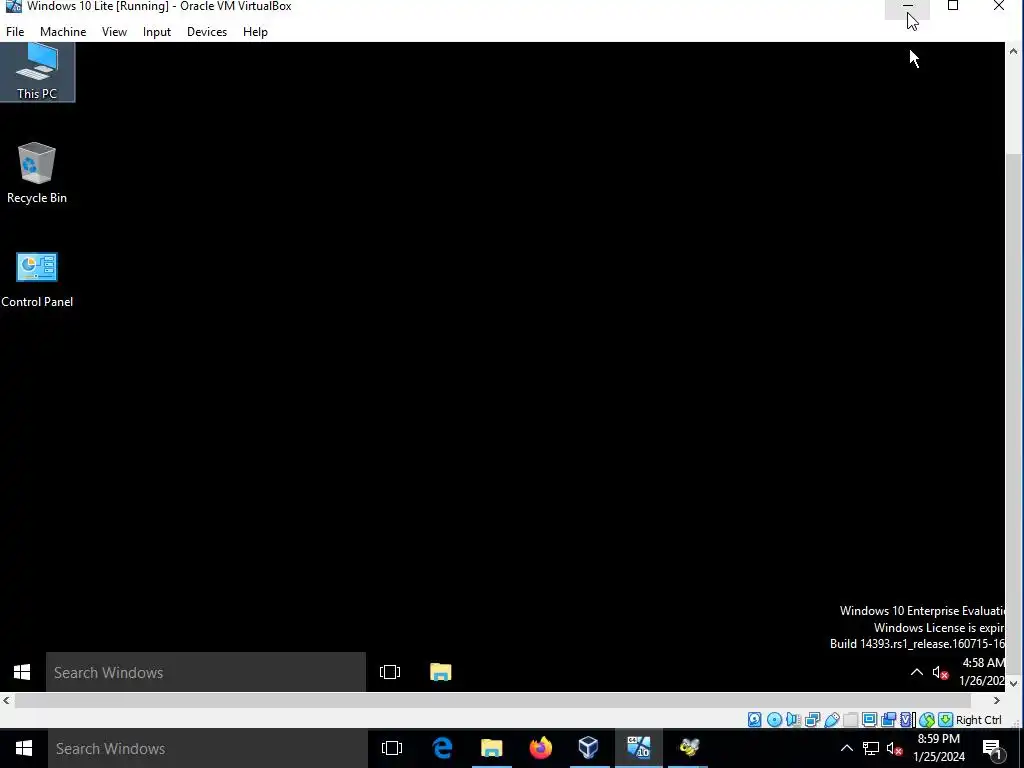Viewport: 1024px width, 768px height.
Task: Close the VirtualBox window
Action: 999,7
